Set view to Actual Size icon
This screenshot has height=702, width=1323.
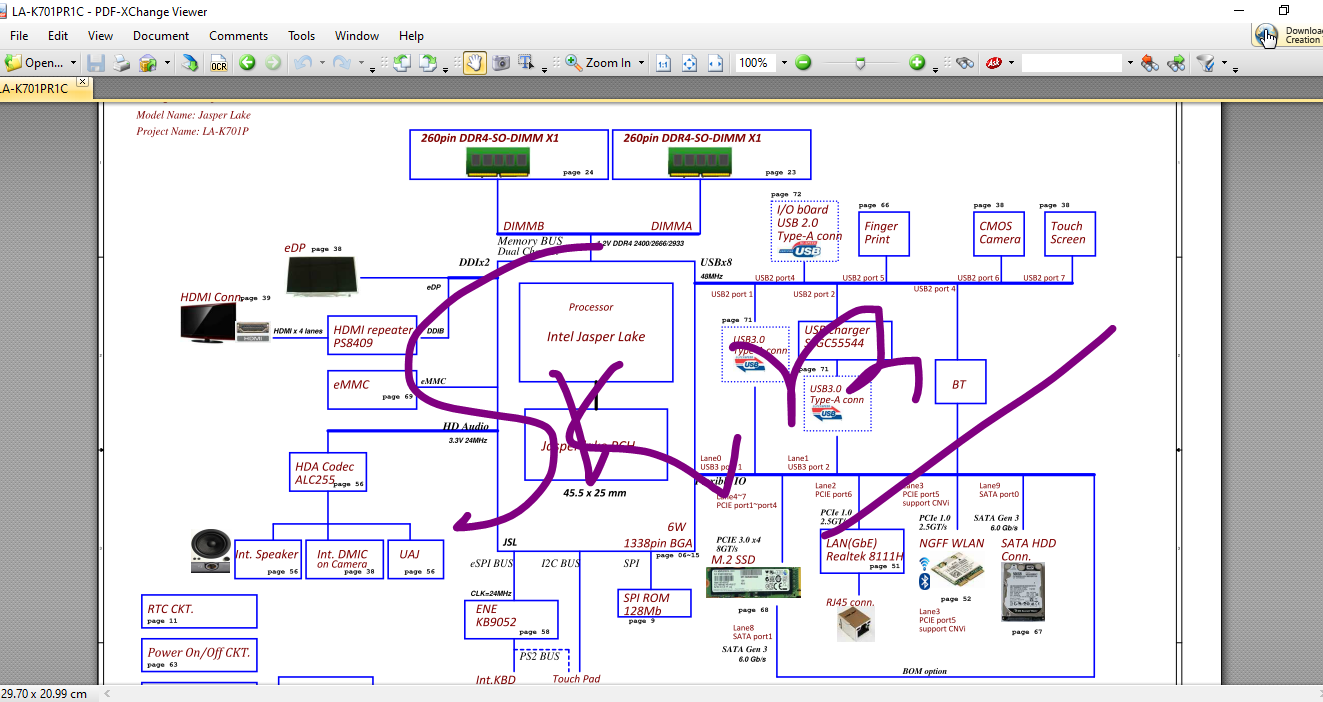663,62
